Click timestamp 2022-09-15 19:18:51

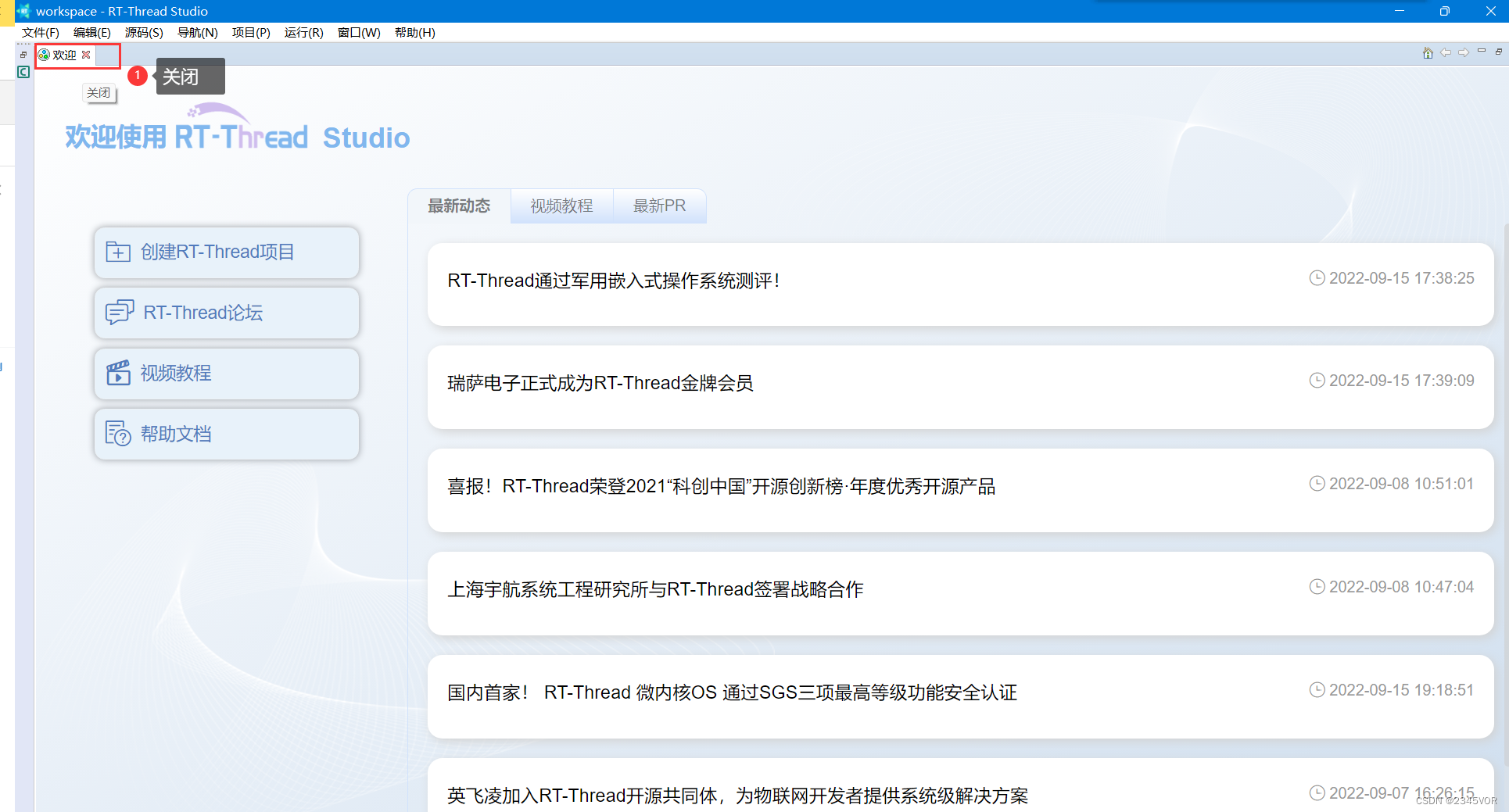pyautogui.click(x=1401, y=690)
